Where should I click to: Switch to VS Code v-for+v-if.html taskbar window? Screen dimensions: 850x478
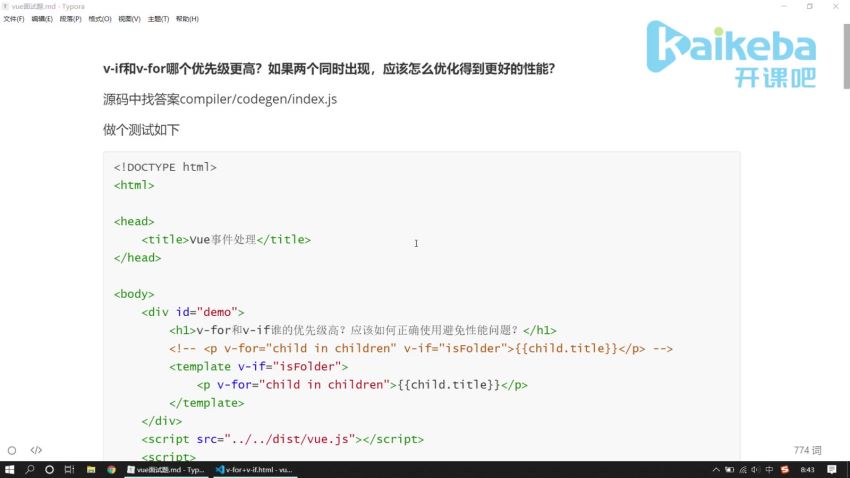pos(254,469)
